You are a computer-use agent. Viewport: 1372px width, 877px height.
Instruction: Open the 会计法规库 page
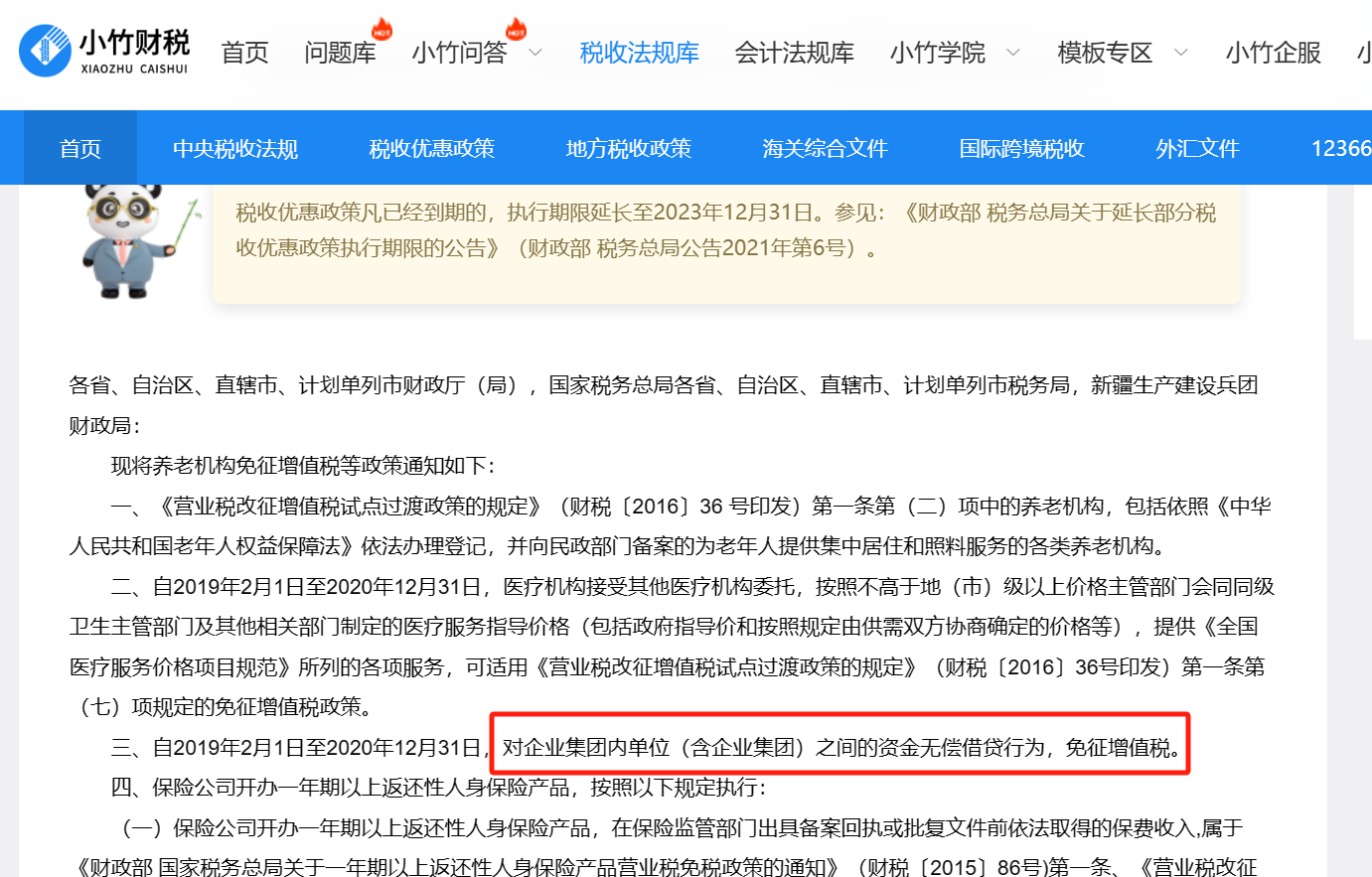[794, 53]
